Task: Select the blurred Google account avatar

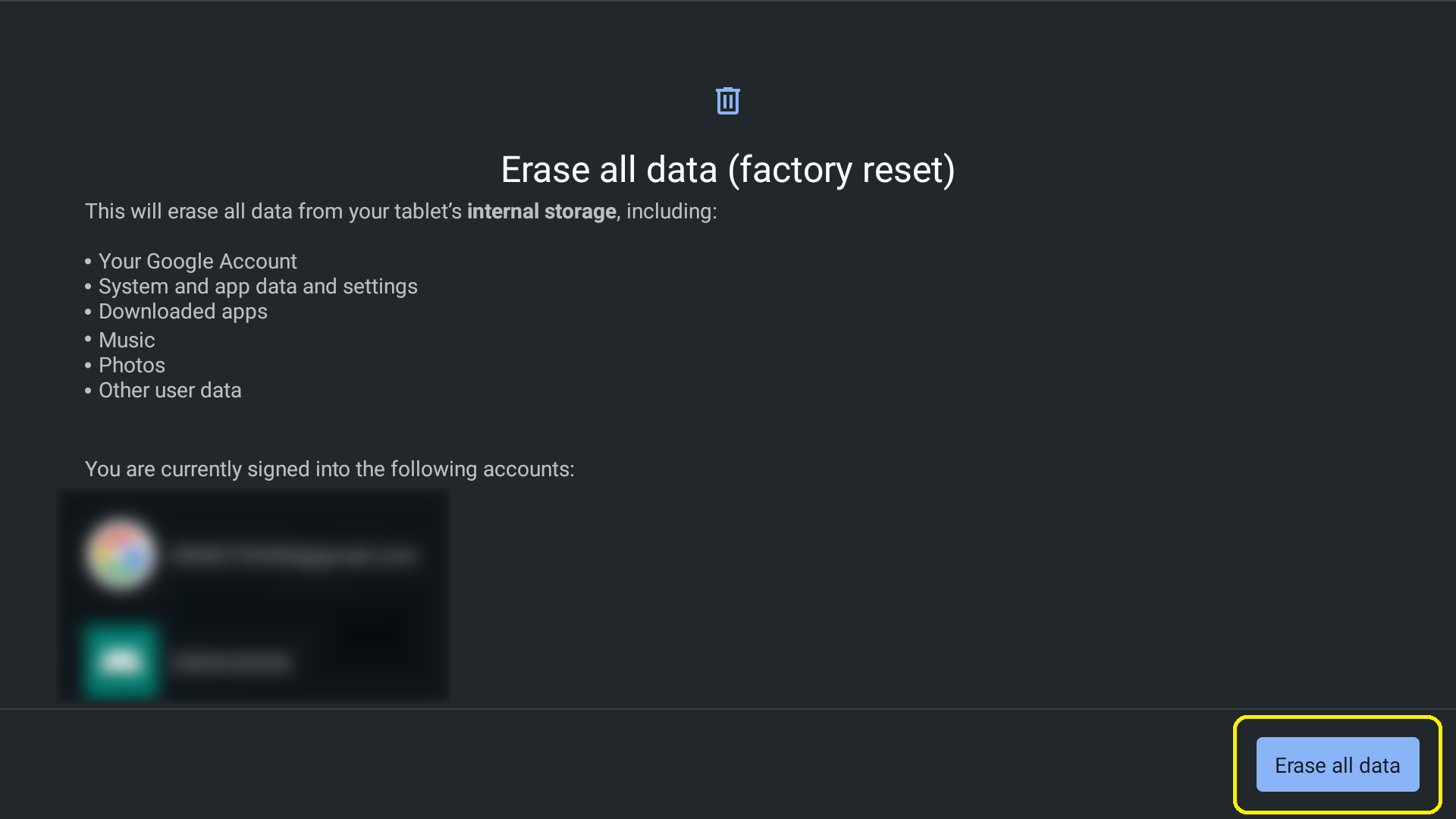Action: tap(121, 555)
